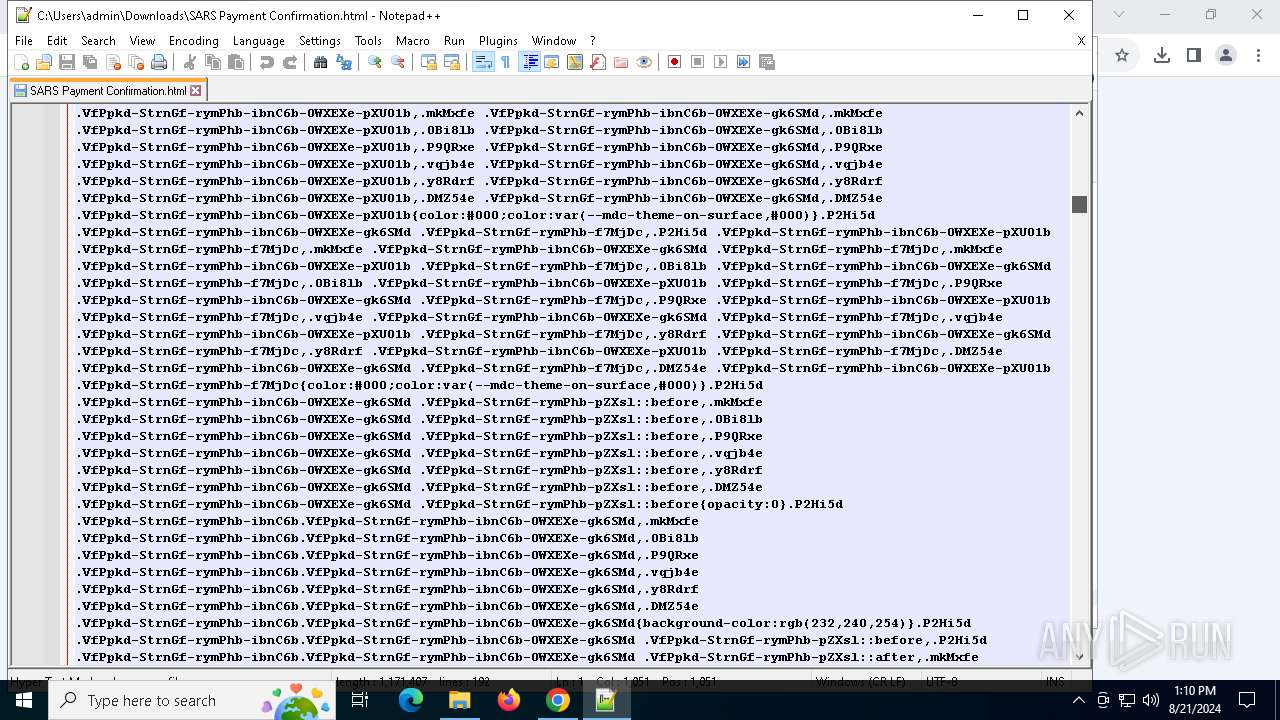Image resolution: width=1280 pixels, height=720 pixels.
Task: Open Firefox from taskbar
Action: (509, 700)
